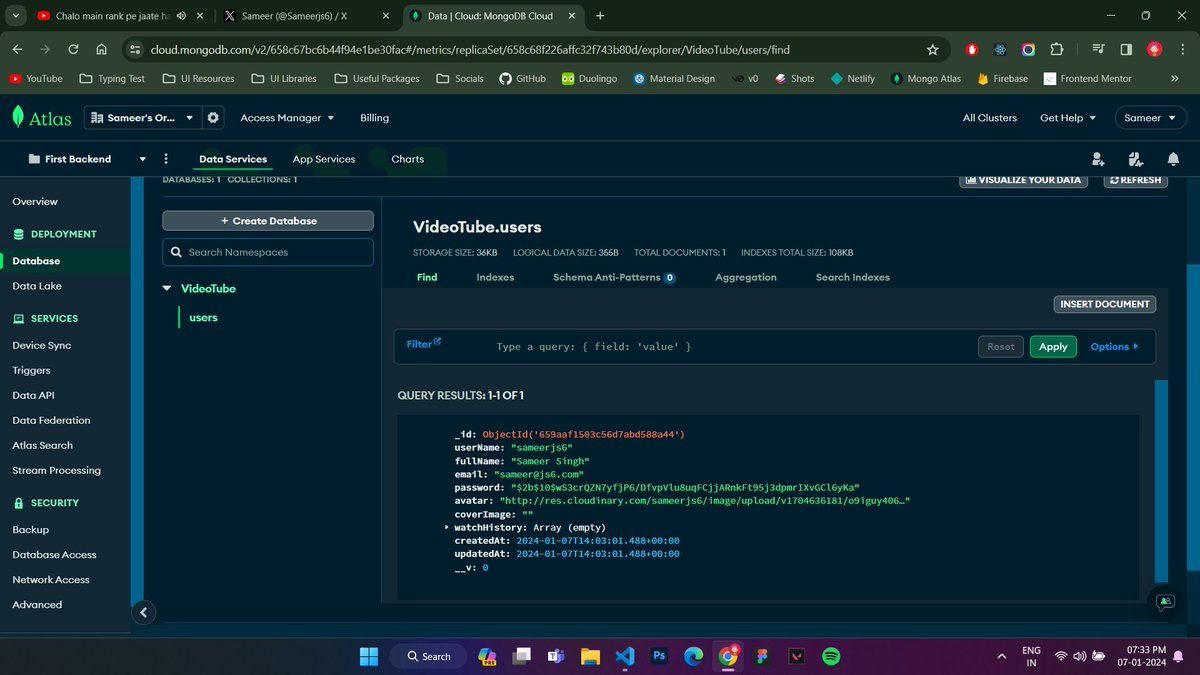Select the users collection in the tree

(203, 318)
